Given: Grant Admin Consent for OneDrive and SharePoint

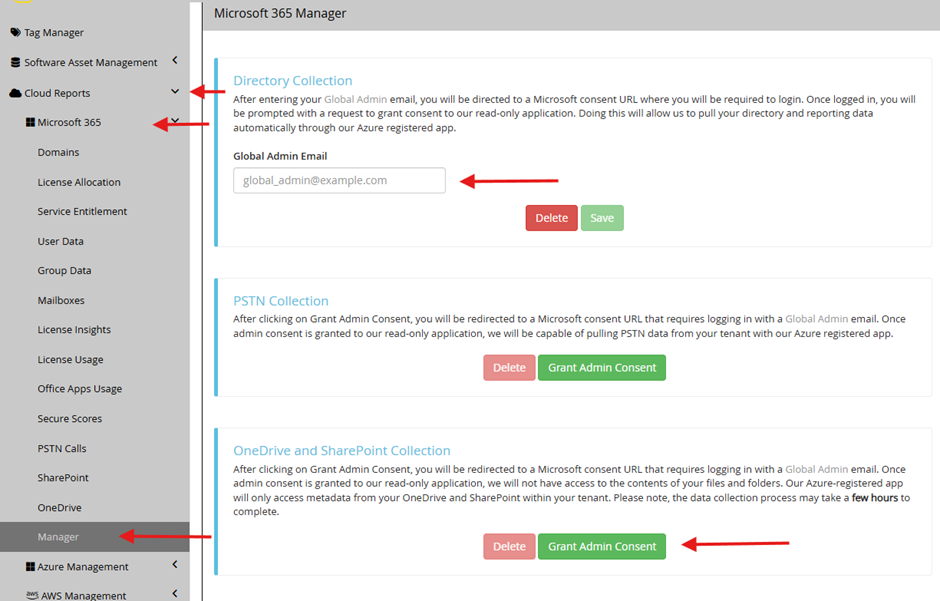Looking at the screenshot, I should (x=602, y=546).
